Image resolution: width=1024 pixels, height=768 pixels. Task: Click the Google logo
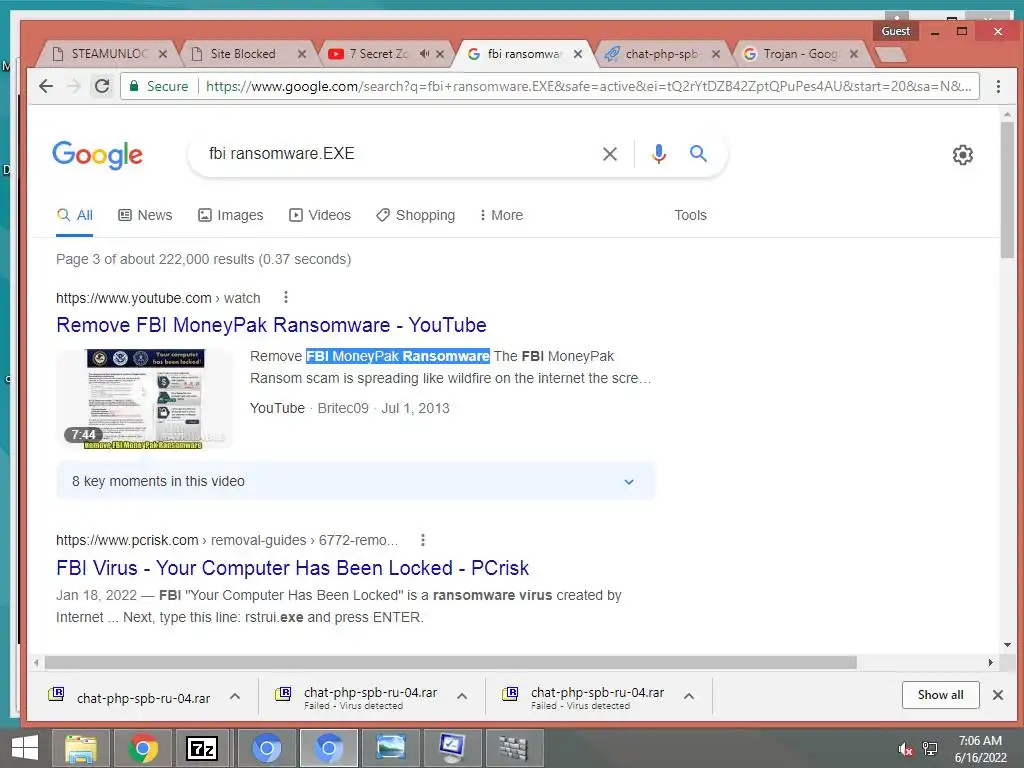pos(97,155)
